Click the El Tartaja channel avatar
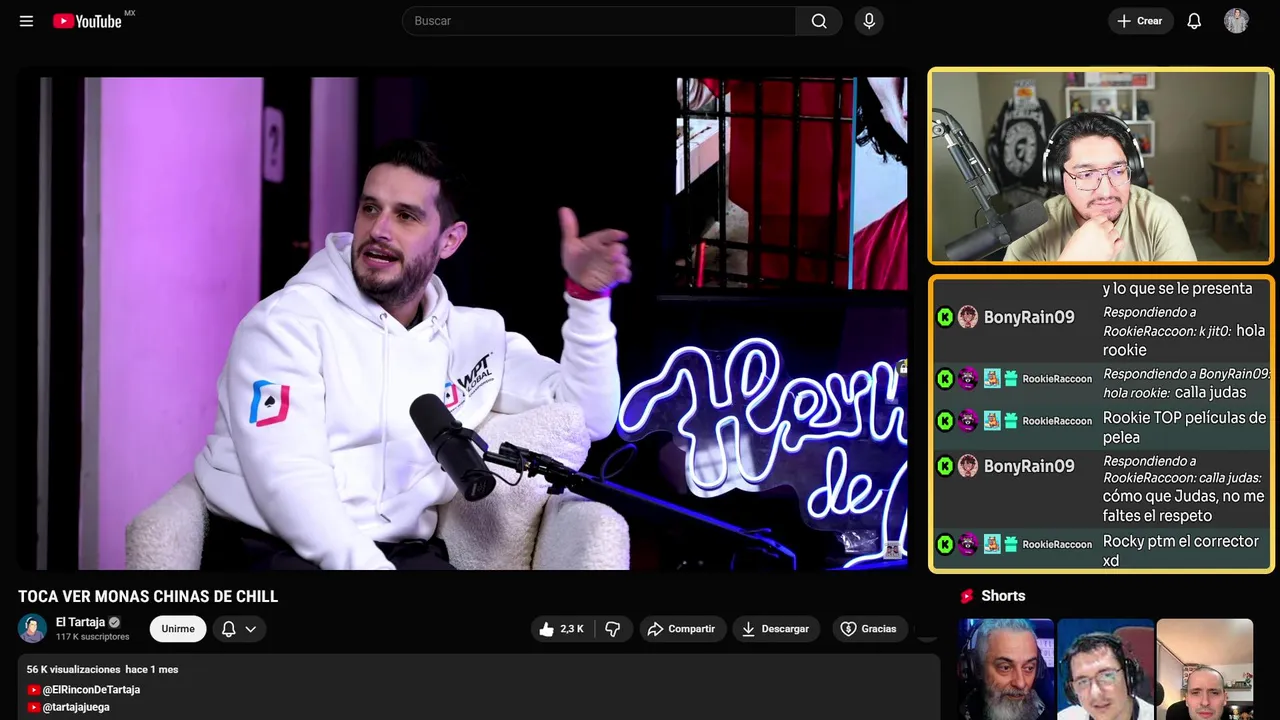The height and width of the screenshot is (720, 1280). [32, 628]
